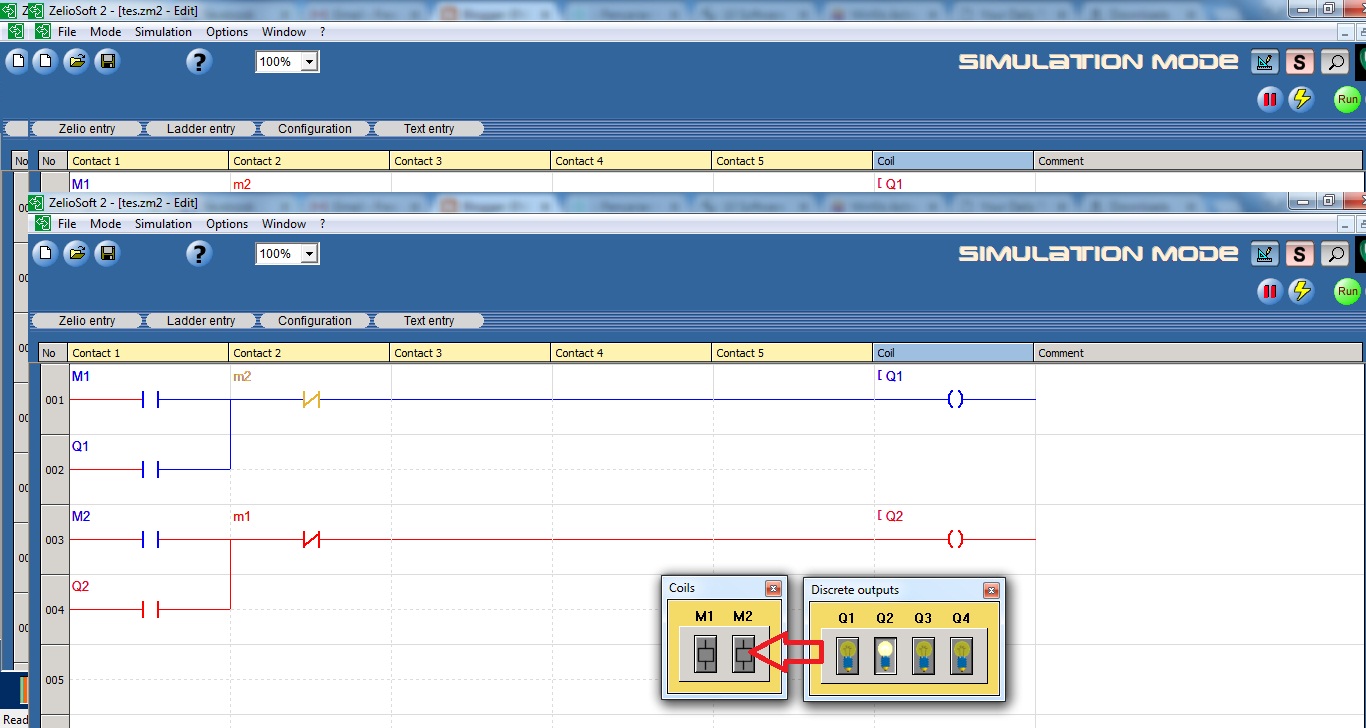Toggle coil M1 in Coils window
Viewport: 1366px width, 728px height.
click(705, 656)
